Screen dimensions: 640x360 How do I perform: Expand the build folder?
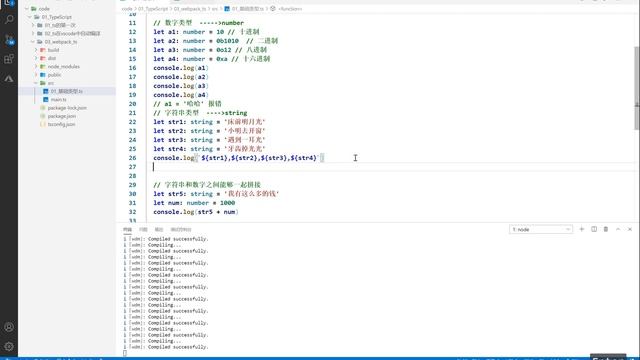(36, 50)
